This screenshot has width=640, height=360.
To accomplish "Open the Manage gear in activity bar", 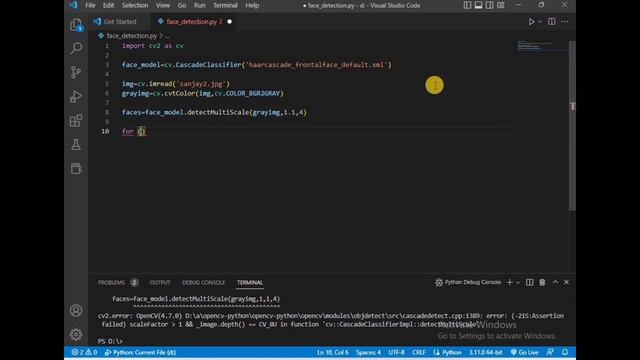I will click(76, 335).
